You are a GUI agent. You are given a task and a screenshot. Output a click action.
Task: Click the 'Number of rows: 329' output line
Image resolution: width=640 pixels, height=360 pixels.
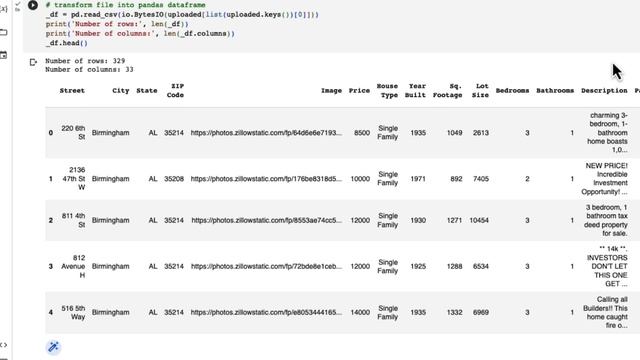pyautogui.click(x=85, y=61)
